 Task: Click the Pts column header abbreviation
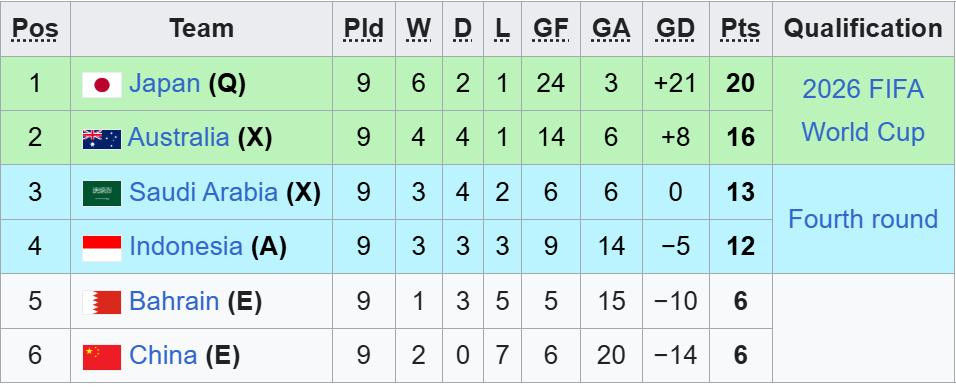pyautogui.click(x=741, y=29)
